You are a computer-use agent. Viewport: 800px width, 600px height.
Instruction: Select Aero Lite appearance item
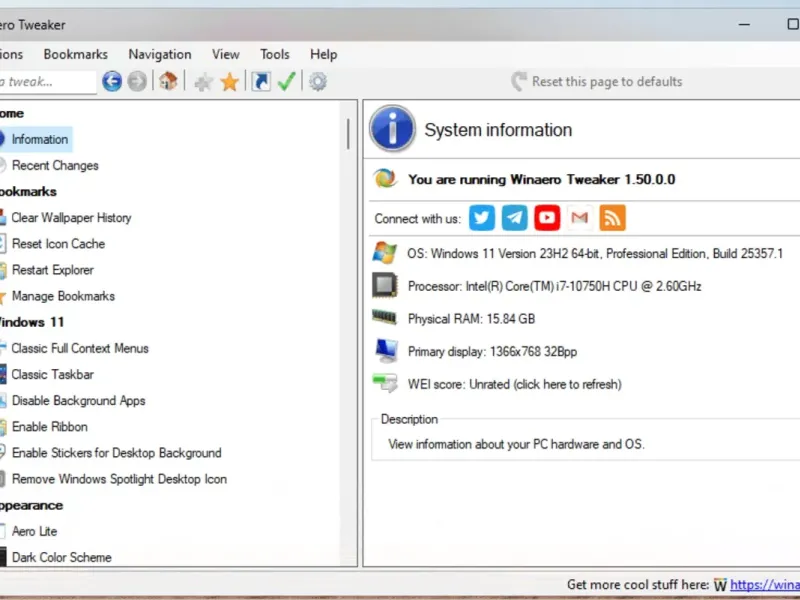[x=34, y=531]
